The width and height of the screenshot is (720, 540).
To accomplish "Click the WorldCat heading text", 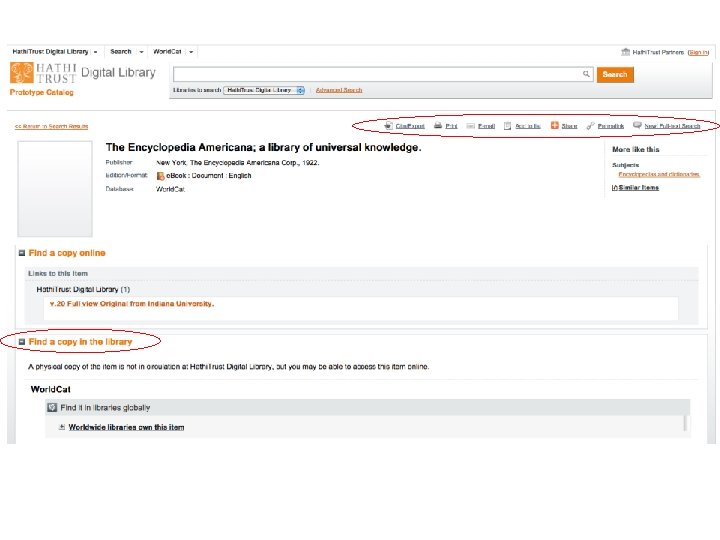I will (51, 389).
